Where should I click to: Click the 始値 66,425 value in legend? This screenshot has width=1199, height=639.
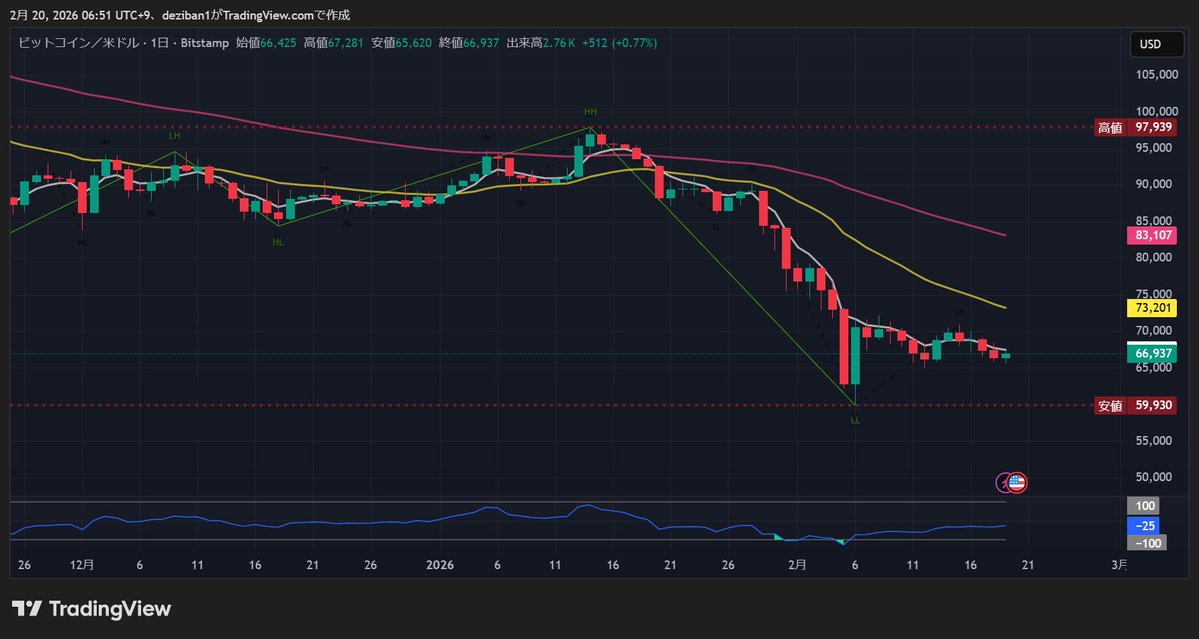[x=266, y=44]
